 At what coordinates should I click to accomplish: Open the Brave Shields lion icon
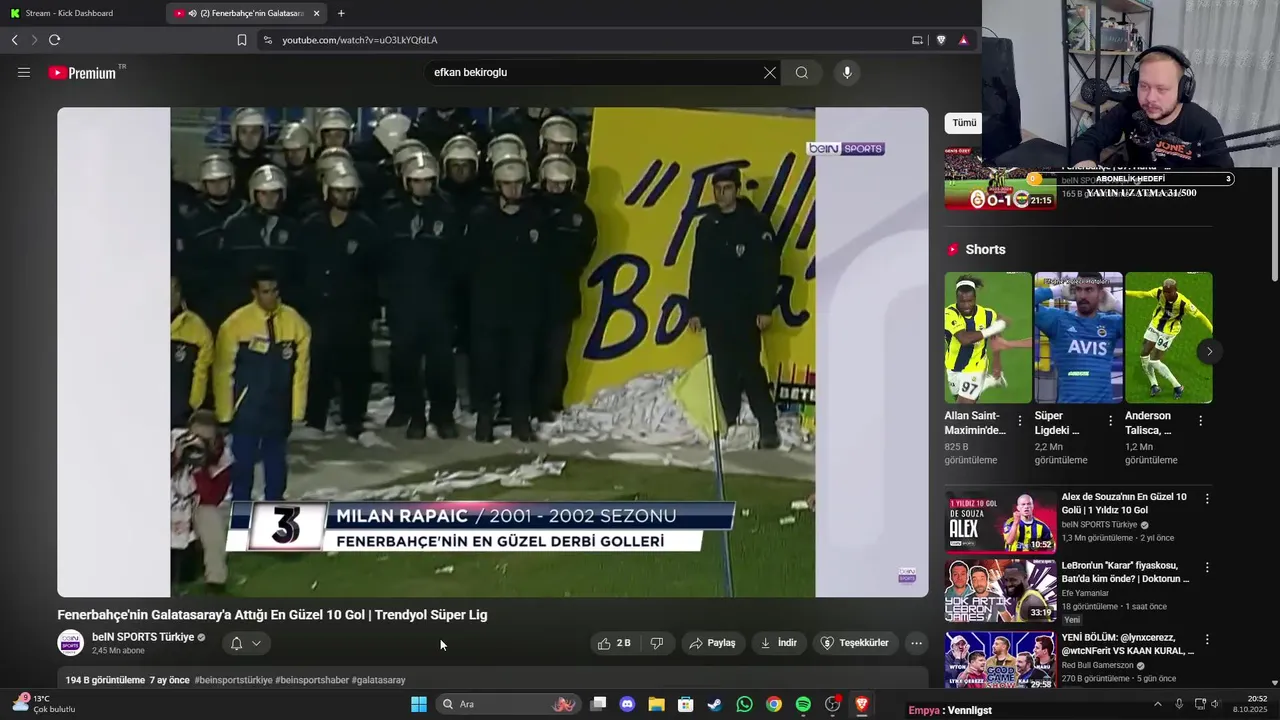941,40
